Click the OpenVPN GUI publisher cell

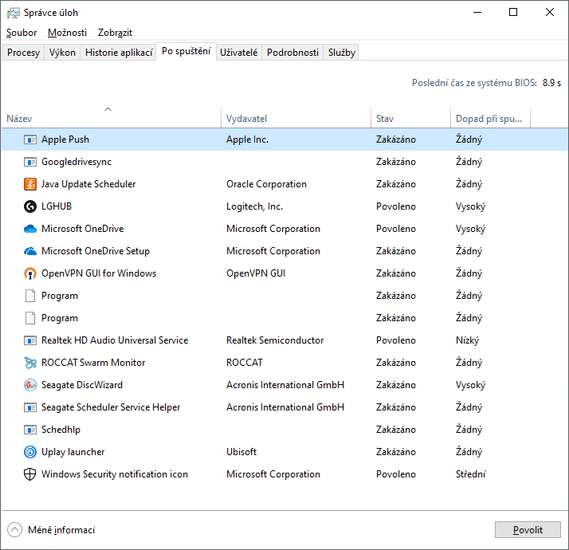[256, 274]
